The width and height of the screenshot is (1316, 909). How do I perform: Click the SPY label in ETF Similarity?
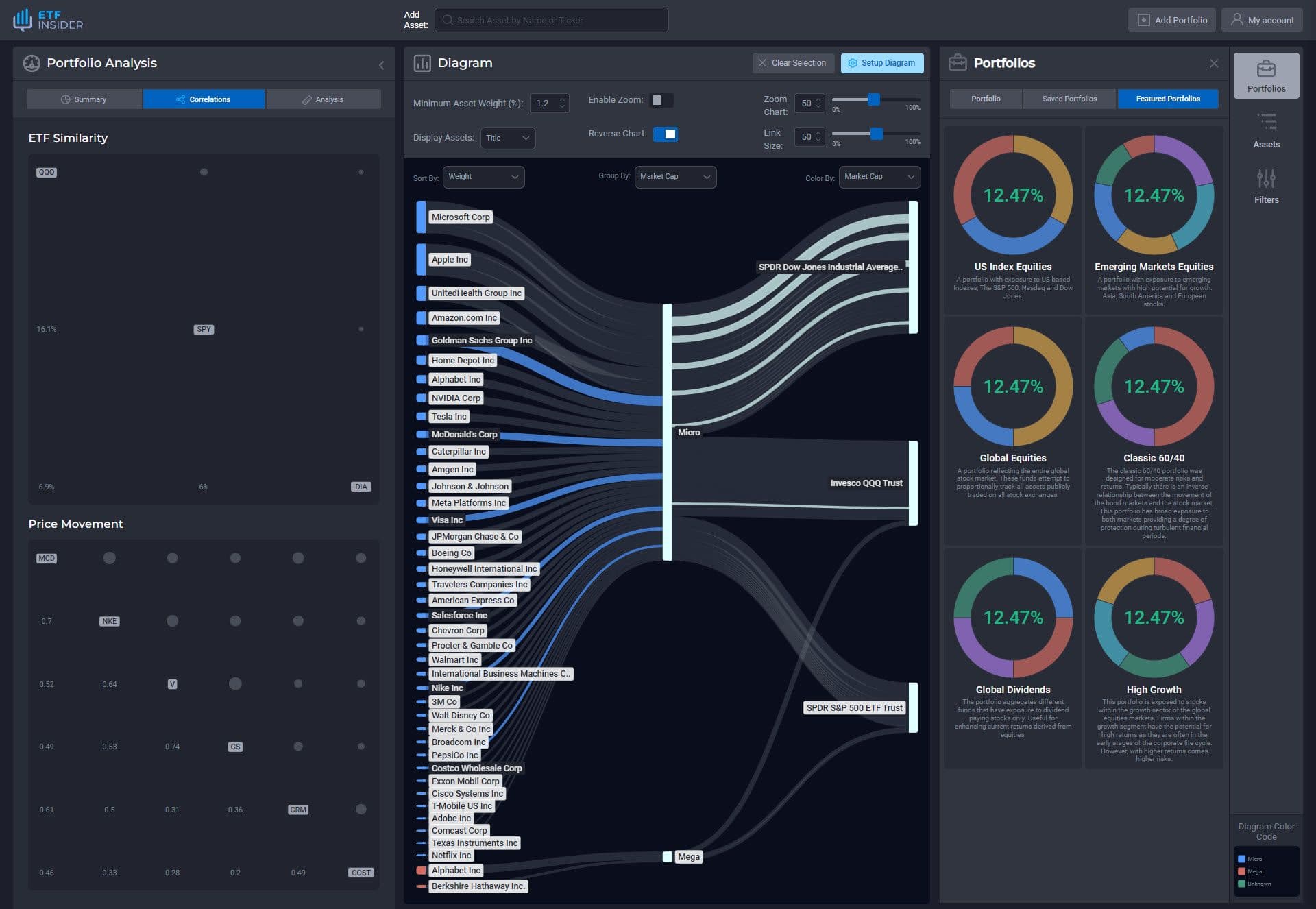[x=204, y=329]
